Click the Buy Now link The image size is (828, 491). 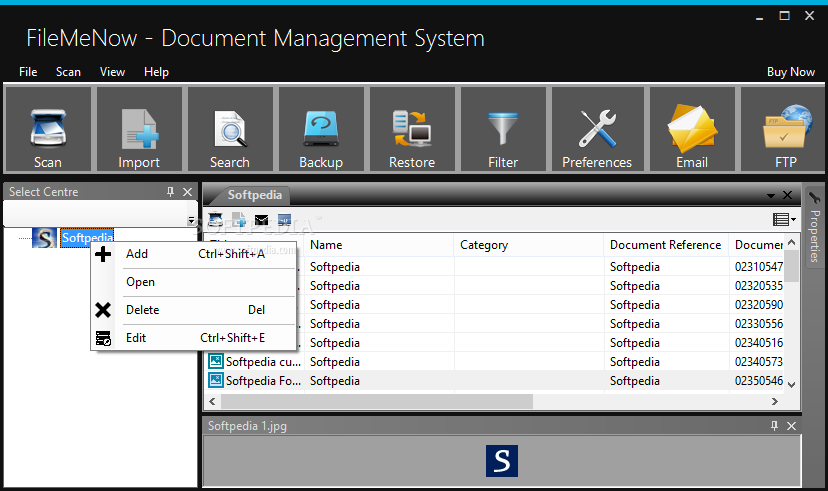791,72
